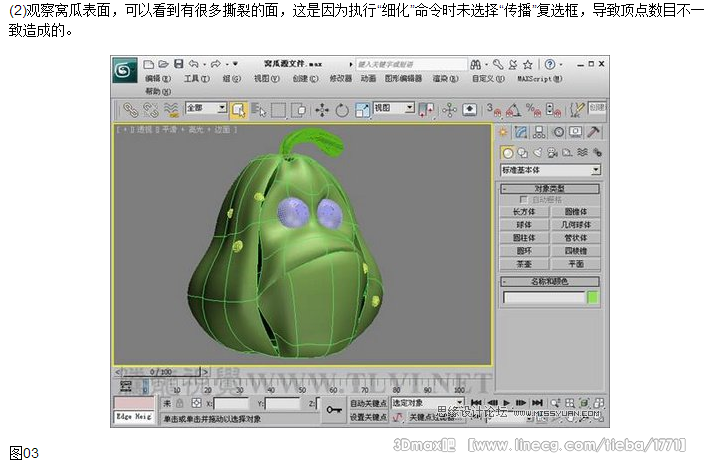Viewport: 715px width, 462px height.
Task: Click the 几何球体 geosphere button
Action: coord(576,225)
